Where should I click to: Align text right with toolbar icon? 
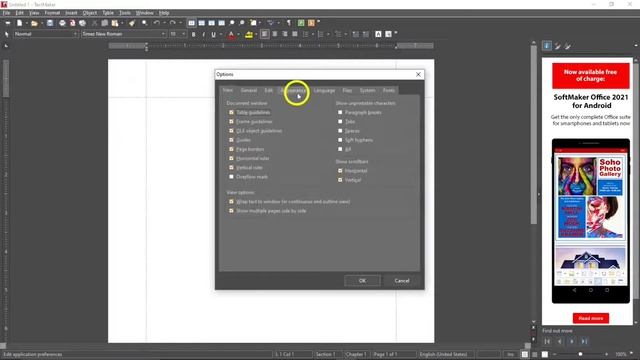click(284, 34)
